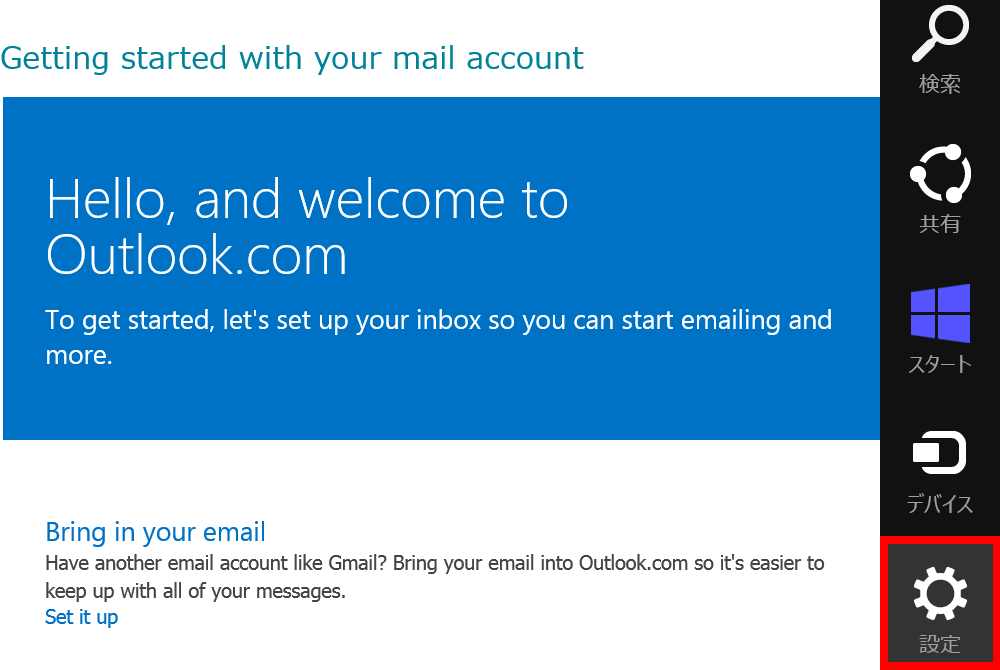
Task: Select the 共有 label in charms bar
Action: 939,223
